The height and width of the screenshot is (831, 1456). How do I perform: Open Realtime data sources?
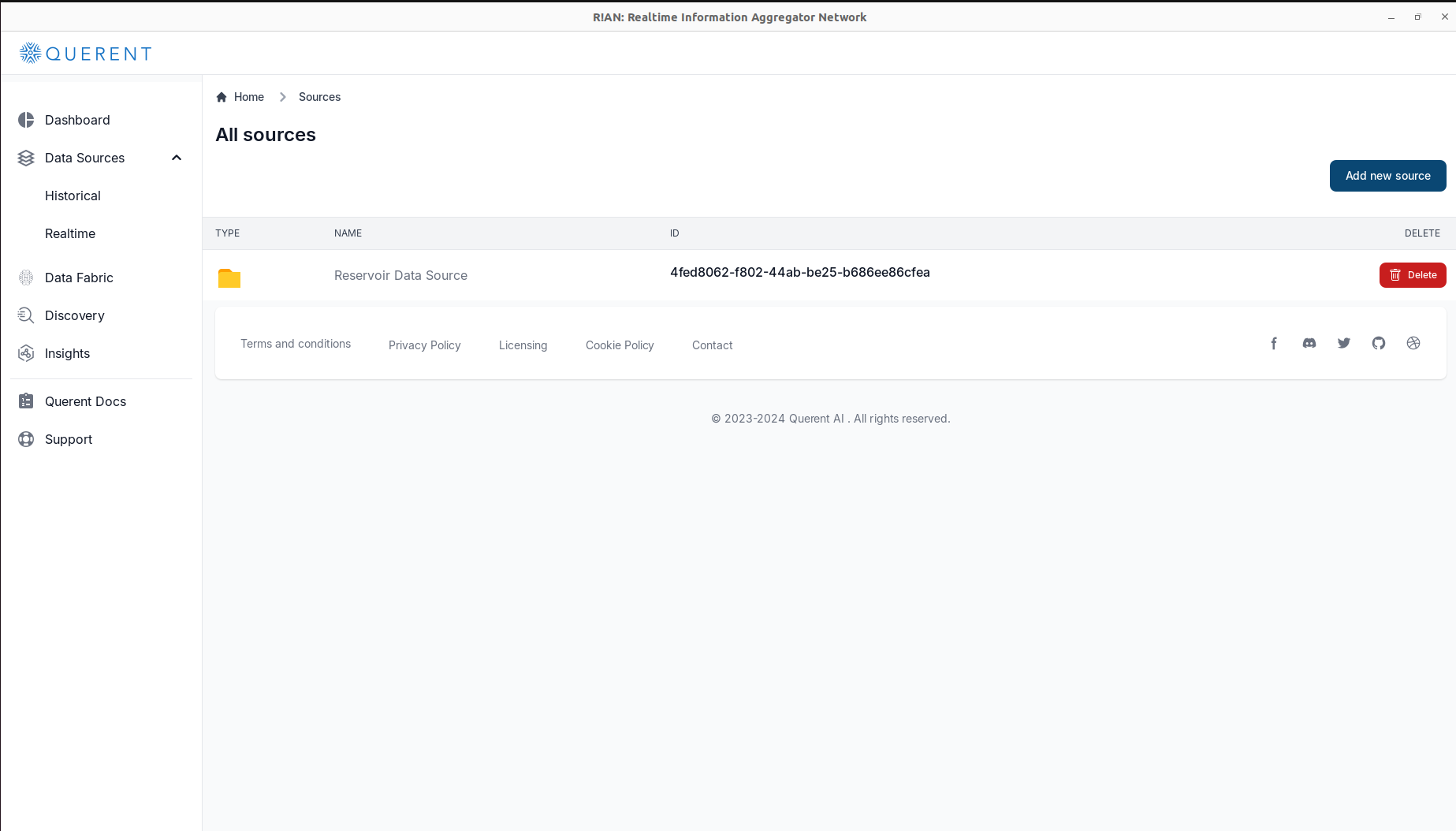click(x=70, y=233)
